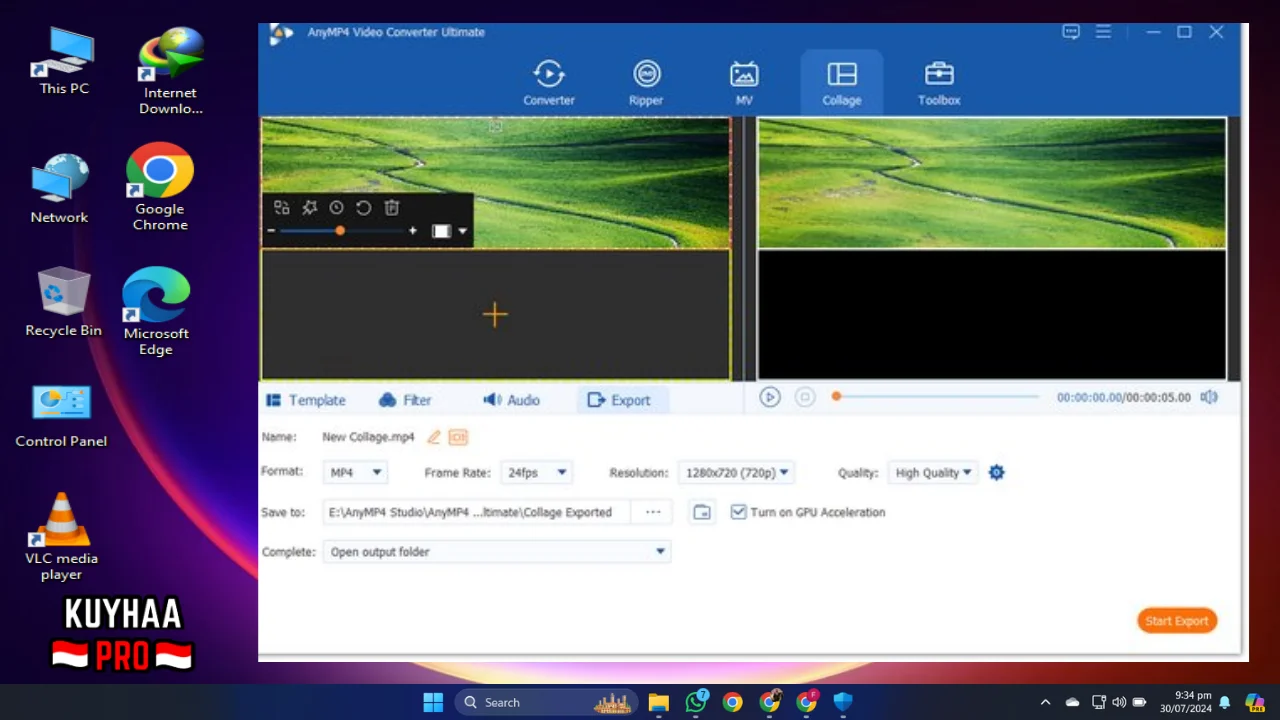Viewport: 1280px width, 720px height.
Task: Click the orange ID icon beside file name
Action: pyautogui.click(x=458, y=437)
